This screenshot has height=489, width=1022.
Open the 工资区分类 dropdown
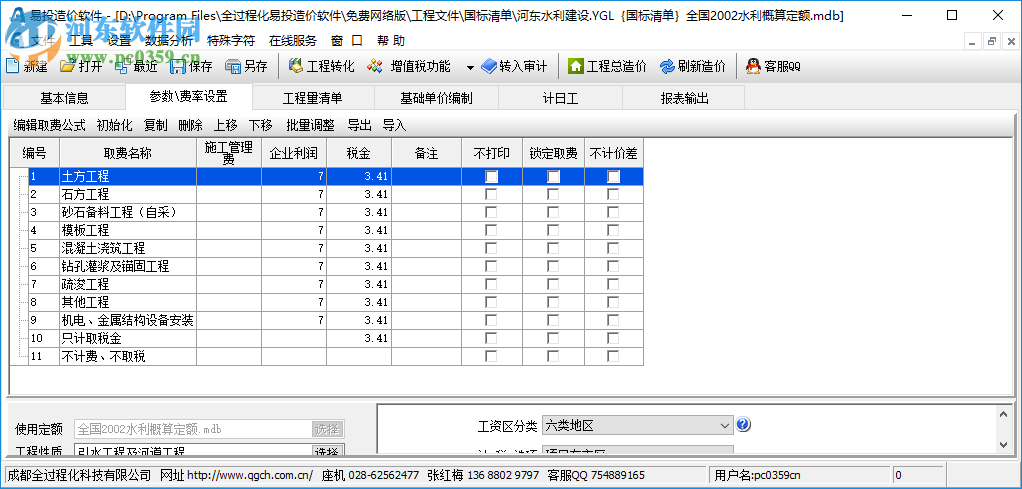637,426
